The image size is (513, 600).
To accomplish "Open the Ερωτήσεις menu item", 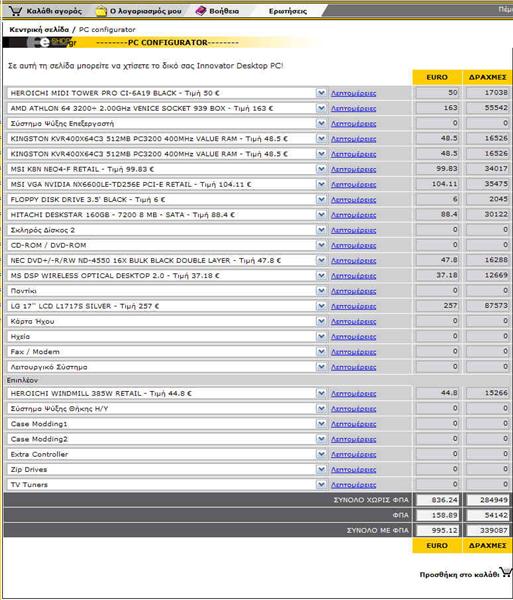I will [288, 11].
